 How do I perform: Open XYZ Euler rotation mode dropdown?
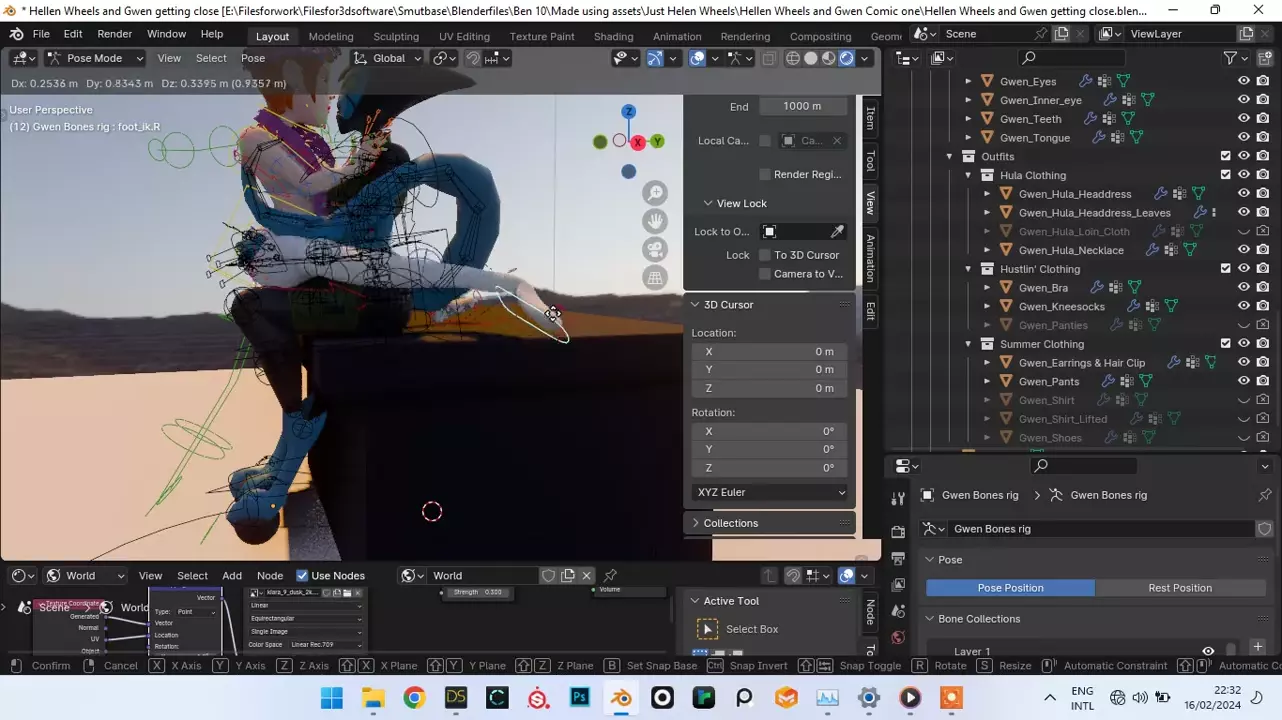click(770, 492)
